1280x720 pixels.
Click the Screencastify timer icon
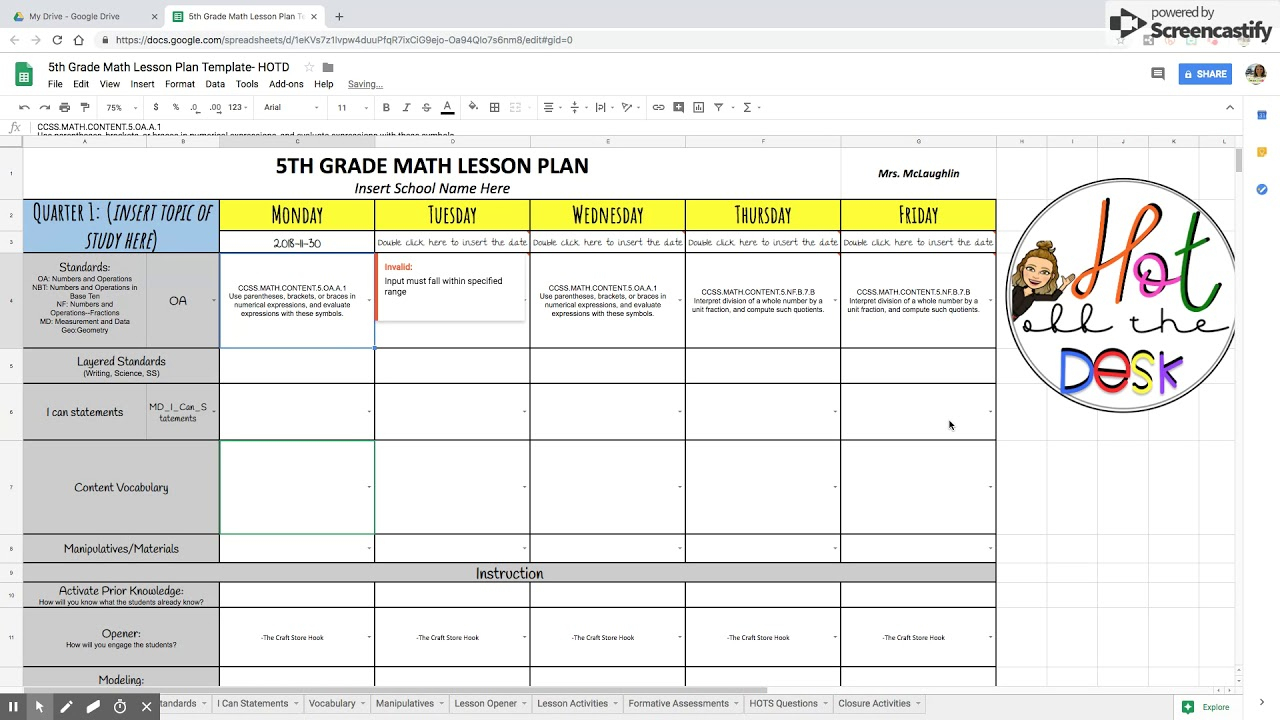(120, 707)
